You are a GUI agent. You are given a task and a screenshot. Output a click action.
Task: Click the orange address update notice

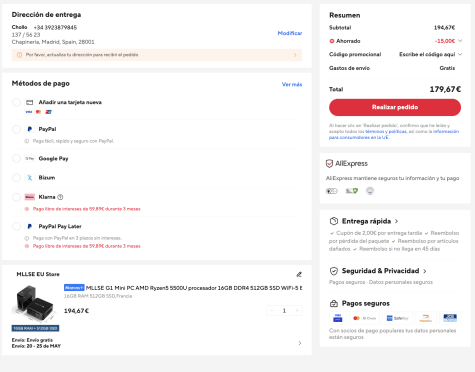click(157, 55)
